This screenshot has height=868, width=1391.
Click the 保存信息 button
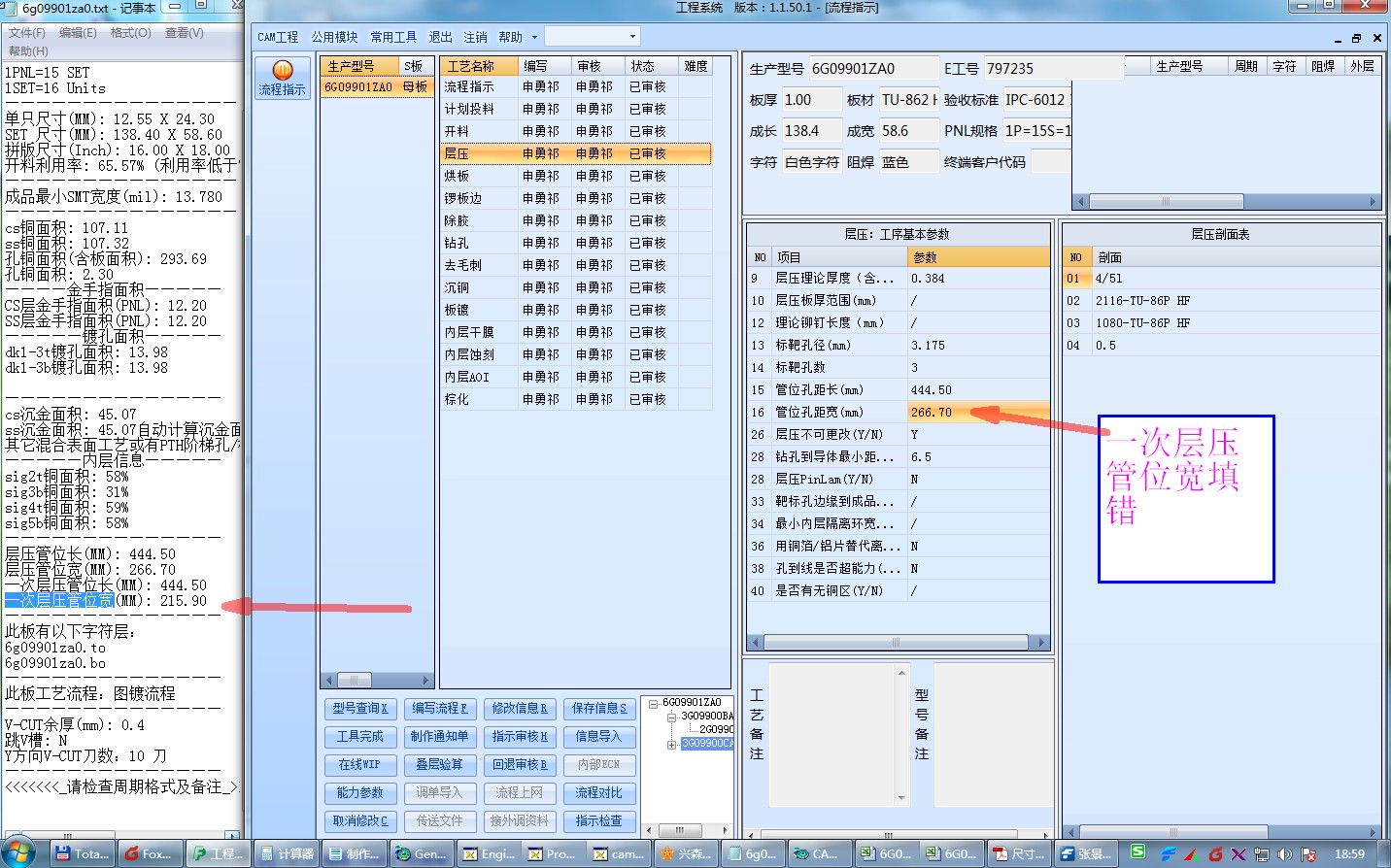click(x=599, y=709)
